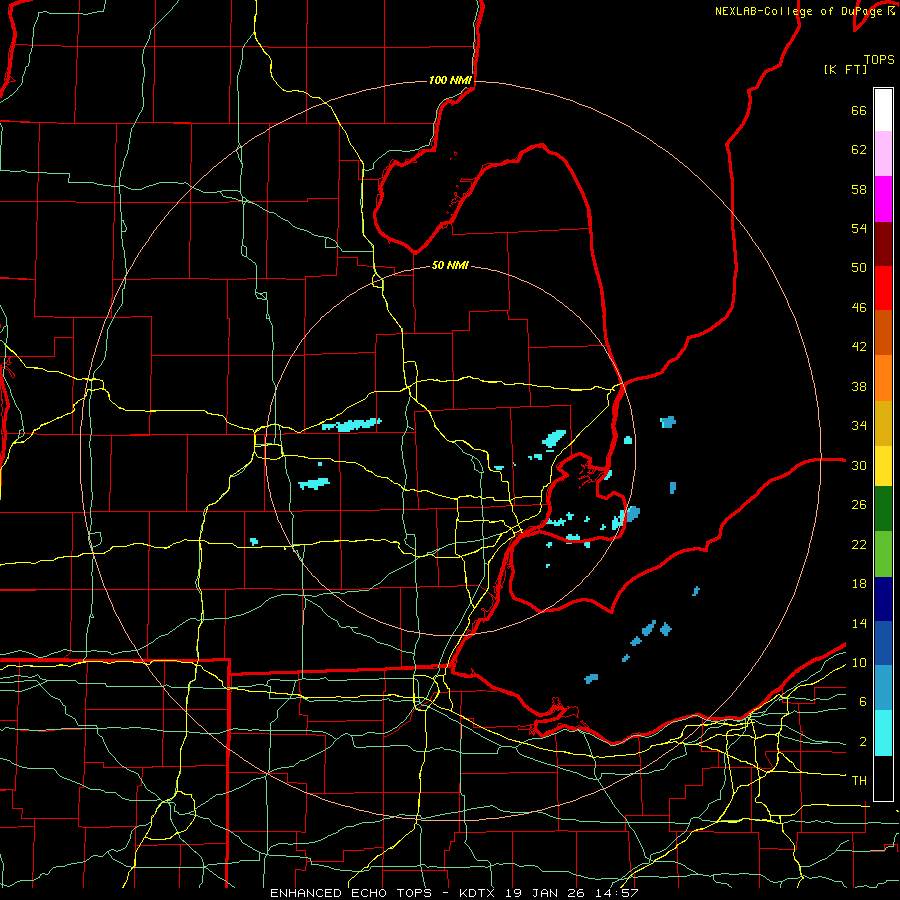
Task: Click the 66 value on the legend scale
Action: [x=859, y=110]
